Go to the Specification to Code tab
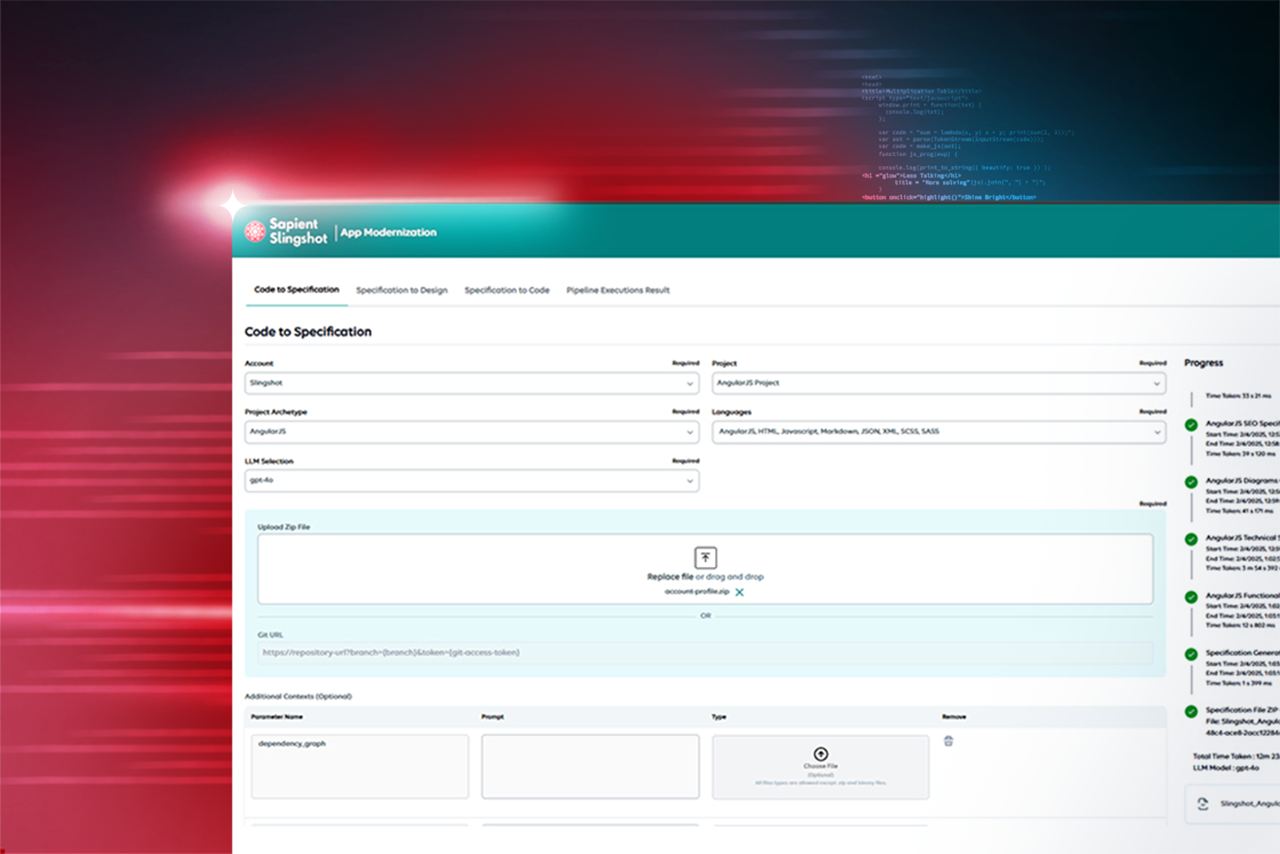Image resolution: width=1280 pixels, height=854 pixels. (506, 290)
